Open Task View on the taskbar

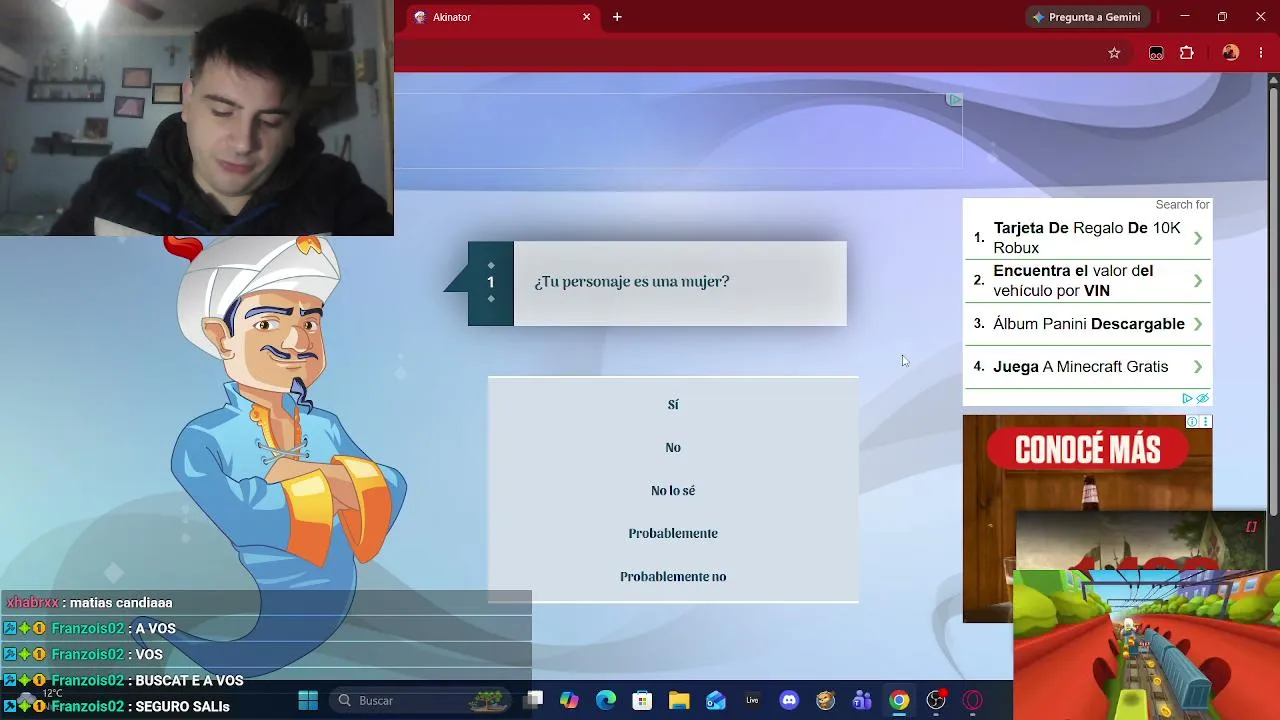pos(535,701)
